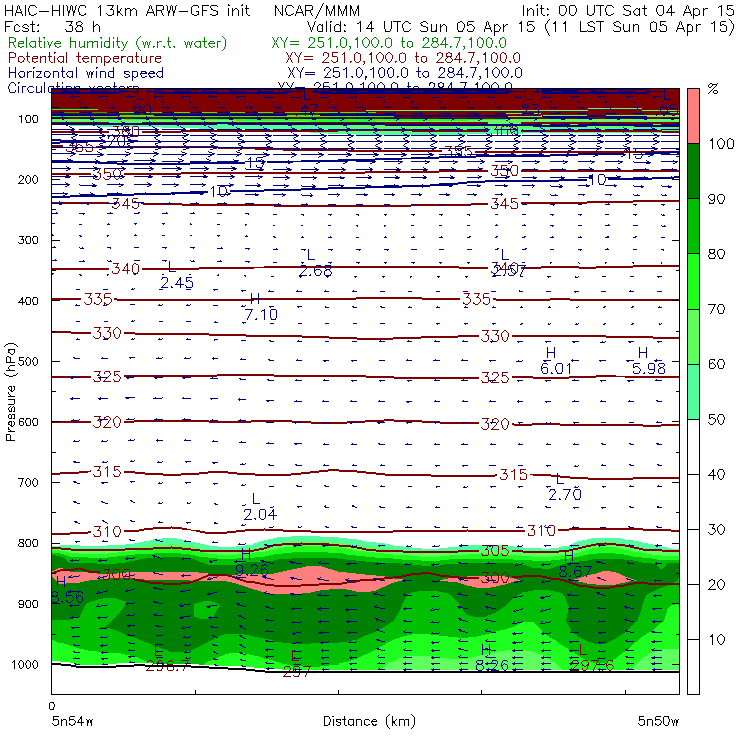Image resolution: width=740 pixels, height=740 pixels.
Task: Click the 70–80% bright green colorbar segment
Action: coord(693,281)
